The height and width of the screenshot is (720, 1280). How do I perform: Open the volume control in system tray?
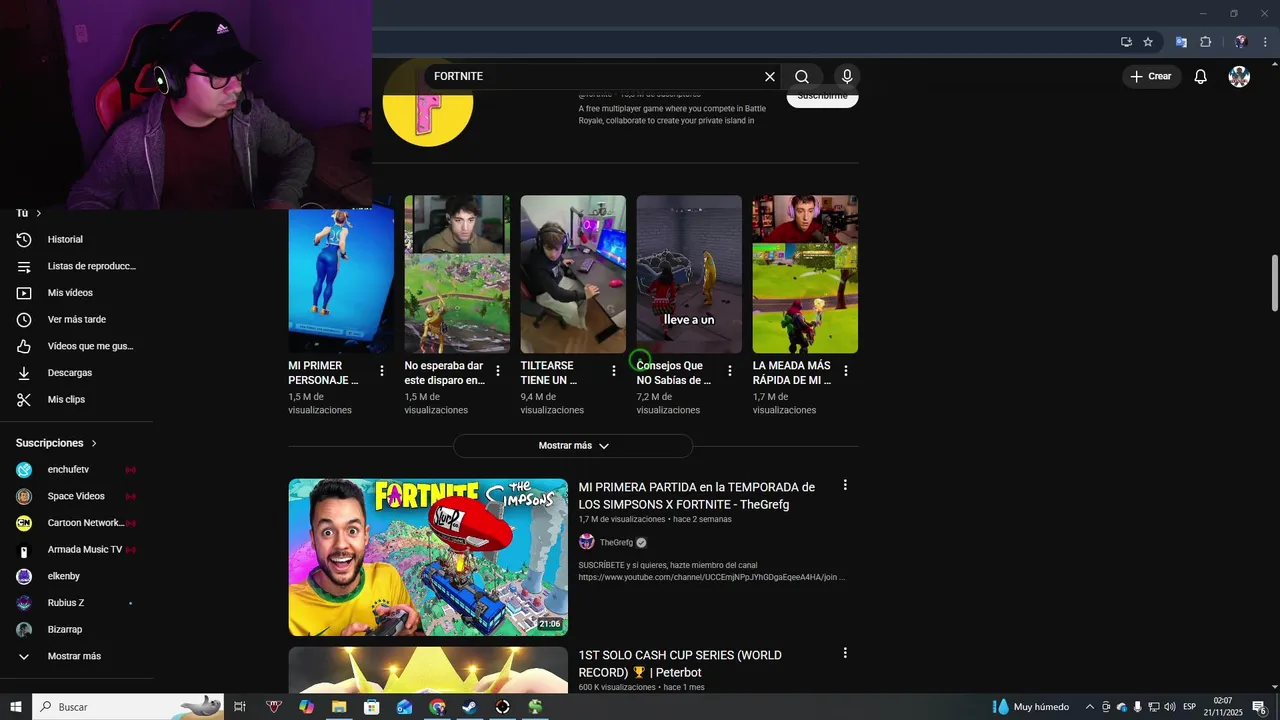tap(1170, 707)
